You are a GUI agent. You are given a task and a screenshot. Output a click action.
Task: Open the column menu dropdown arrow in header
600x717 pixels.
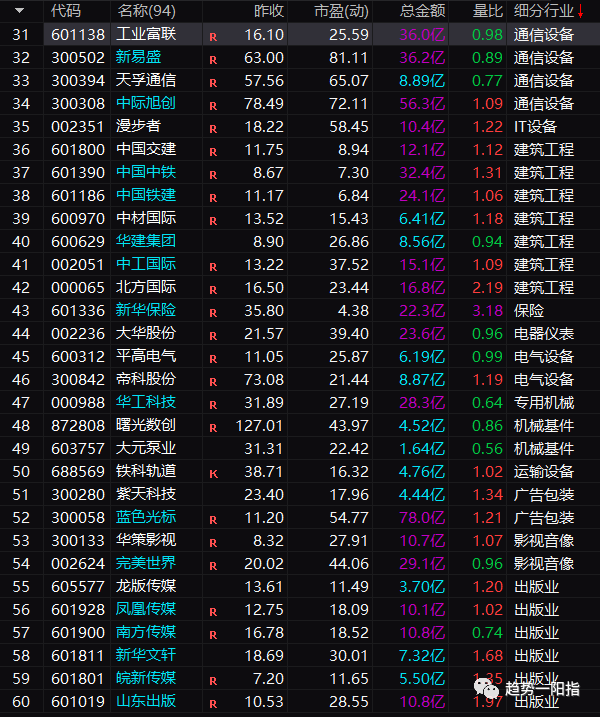coord(19,11)
